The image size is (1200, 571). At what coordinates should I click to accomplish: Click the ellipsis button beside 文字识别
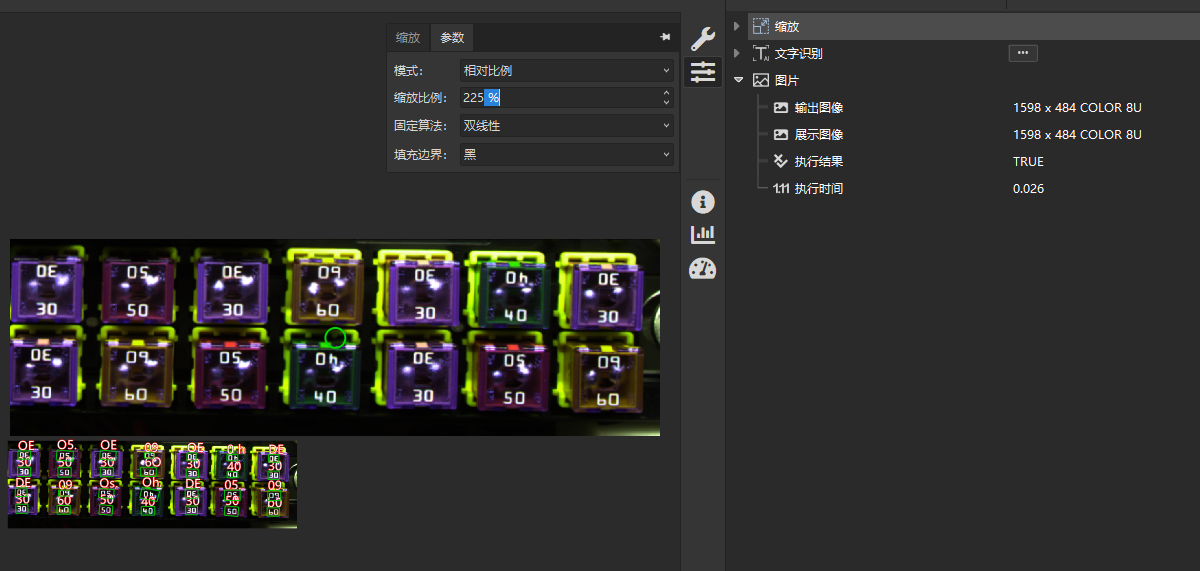[1022, 53]
